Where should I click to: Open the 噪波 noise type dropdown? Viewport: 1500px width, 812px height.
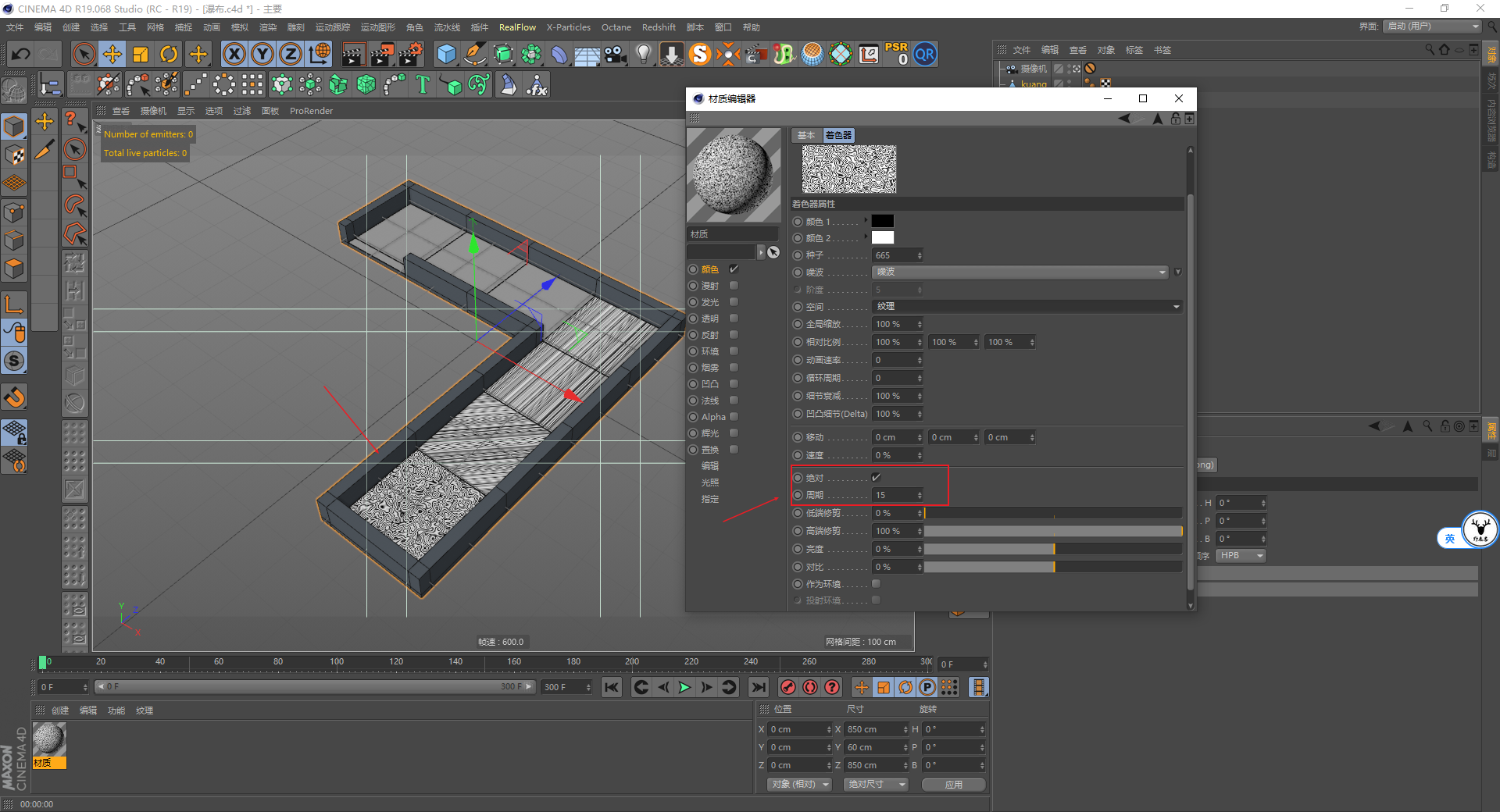pos(1020,272)
